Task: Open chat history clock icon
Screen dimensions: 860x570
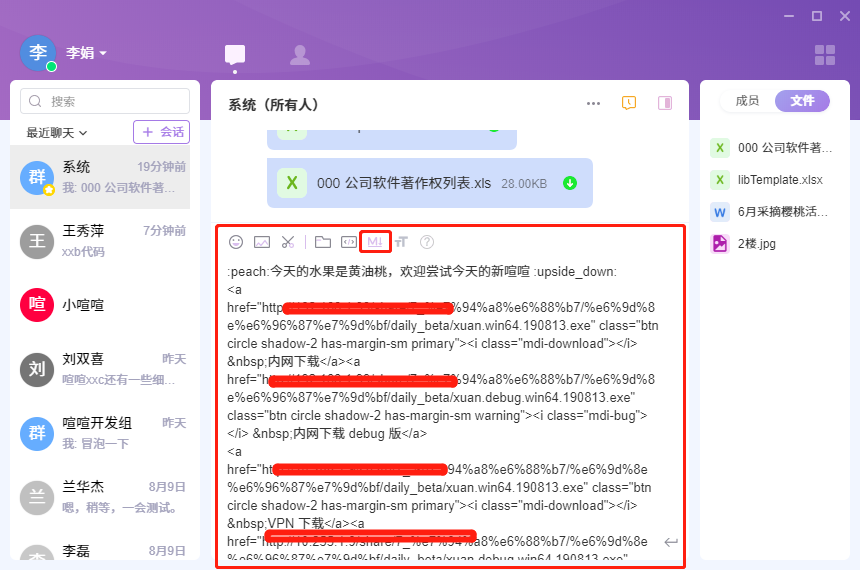Action: coord(629,103)
